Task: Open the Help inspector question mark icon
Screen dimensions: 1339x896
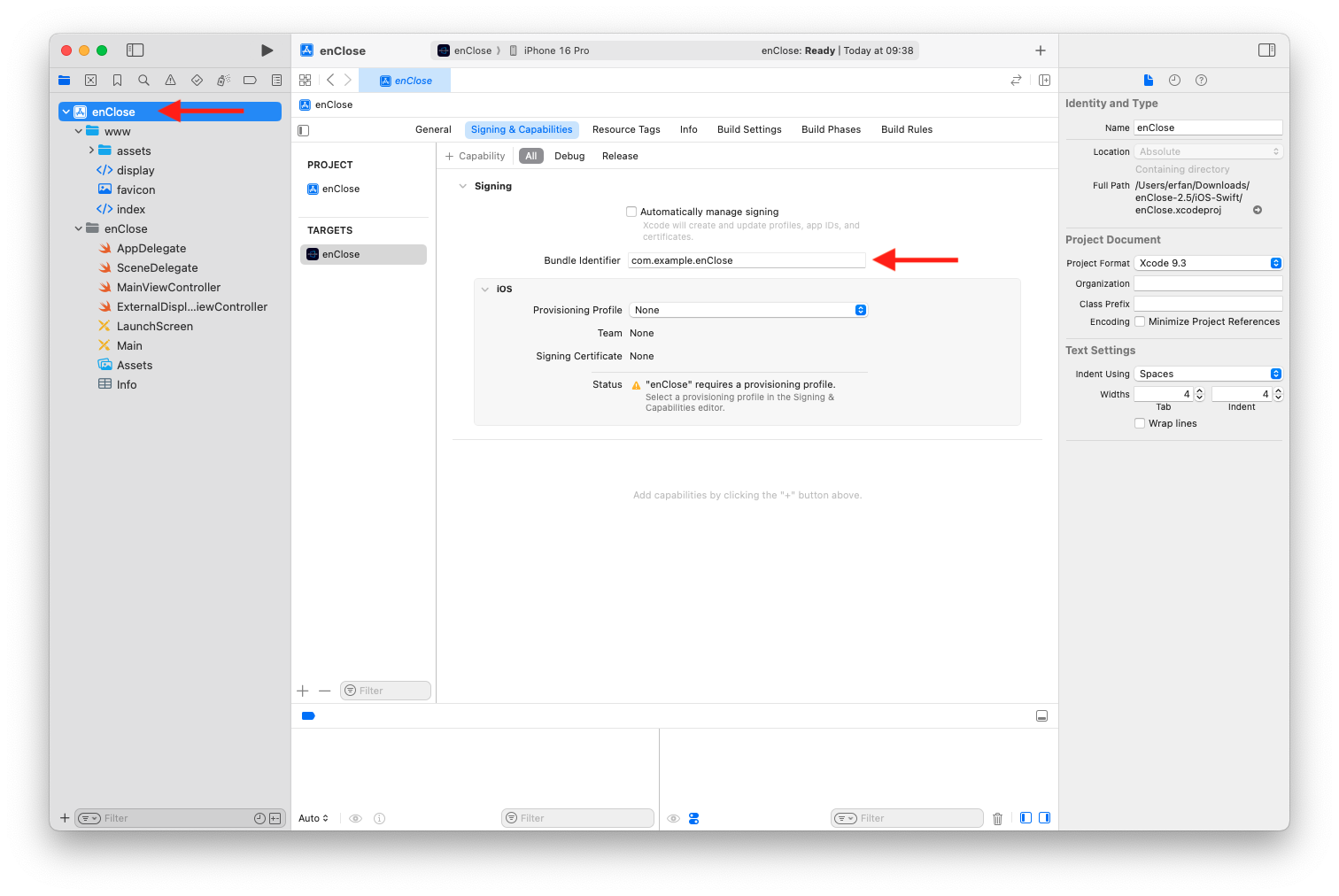Action: (1201, 80)
